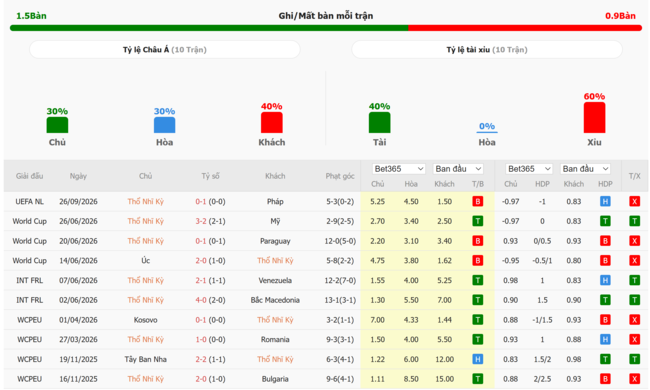Expand the second Bet365 handicap dropdown

[529, 169]
